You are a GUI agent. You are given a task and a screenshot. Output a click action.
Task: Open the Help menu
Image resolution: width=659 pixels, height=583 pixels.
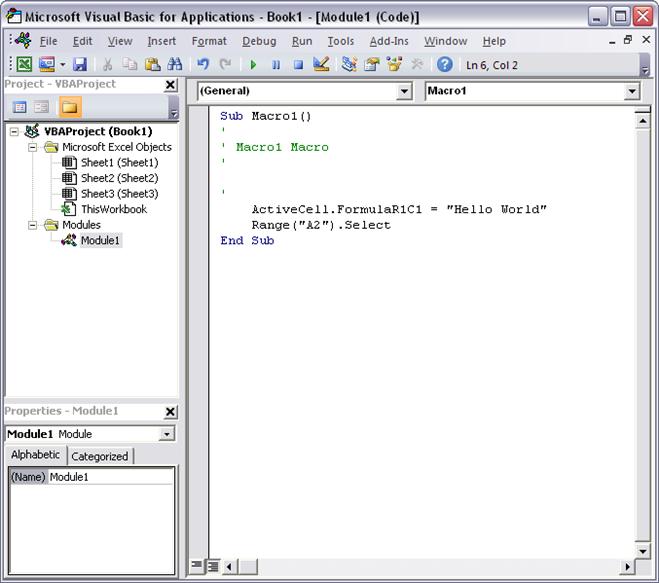click(494, 41)
